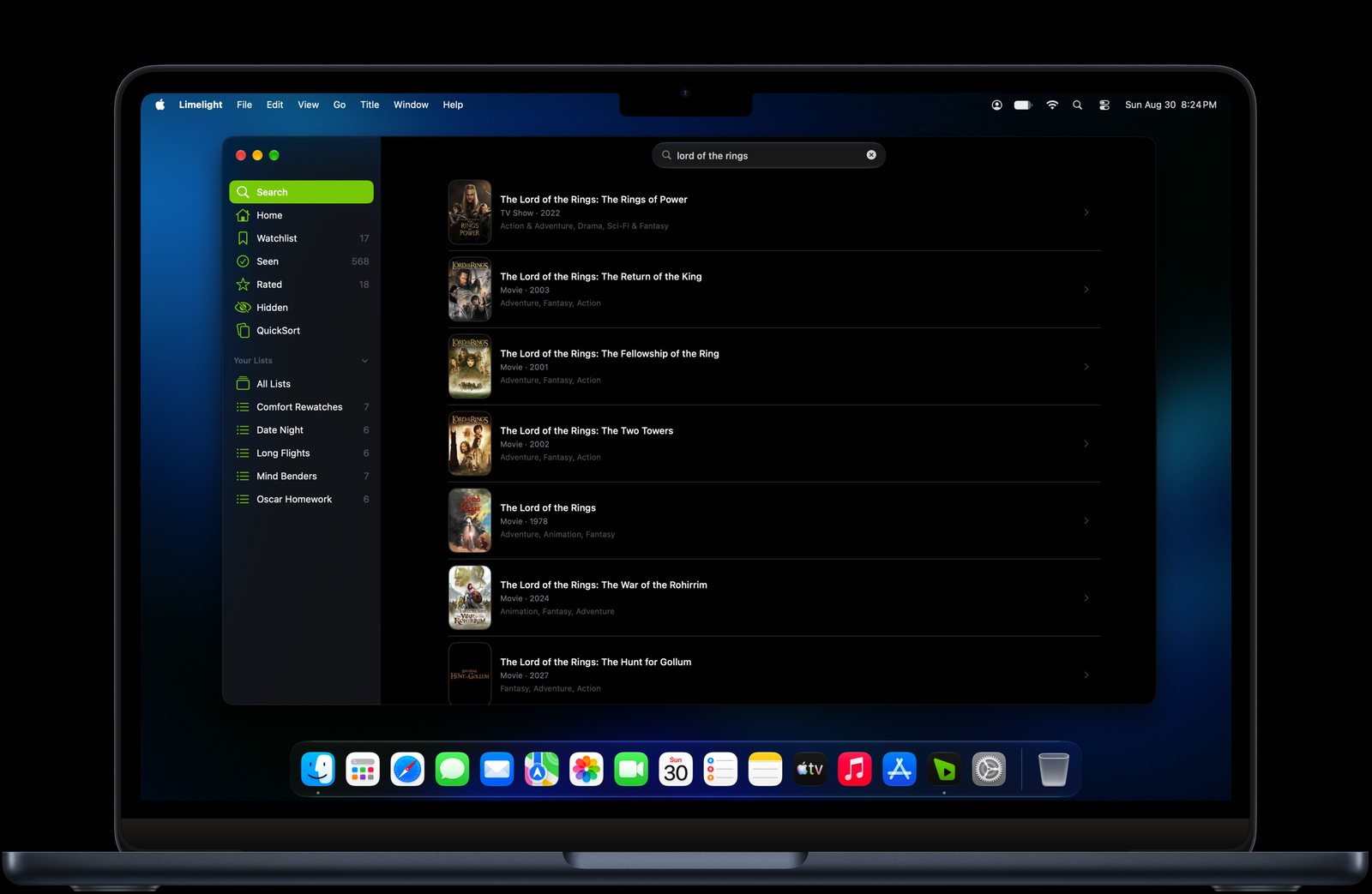The width and height of the screenshot is (1372, 894).
Task: Click The Two Towers poster thumbnail
Action: point(470,444)
